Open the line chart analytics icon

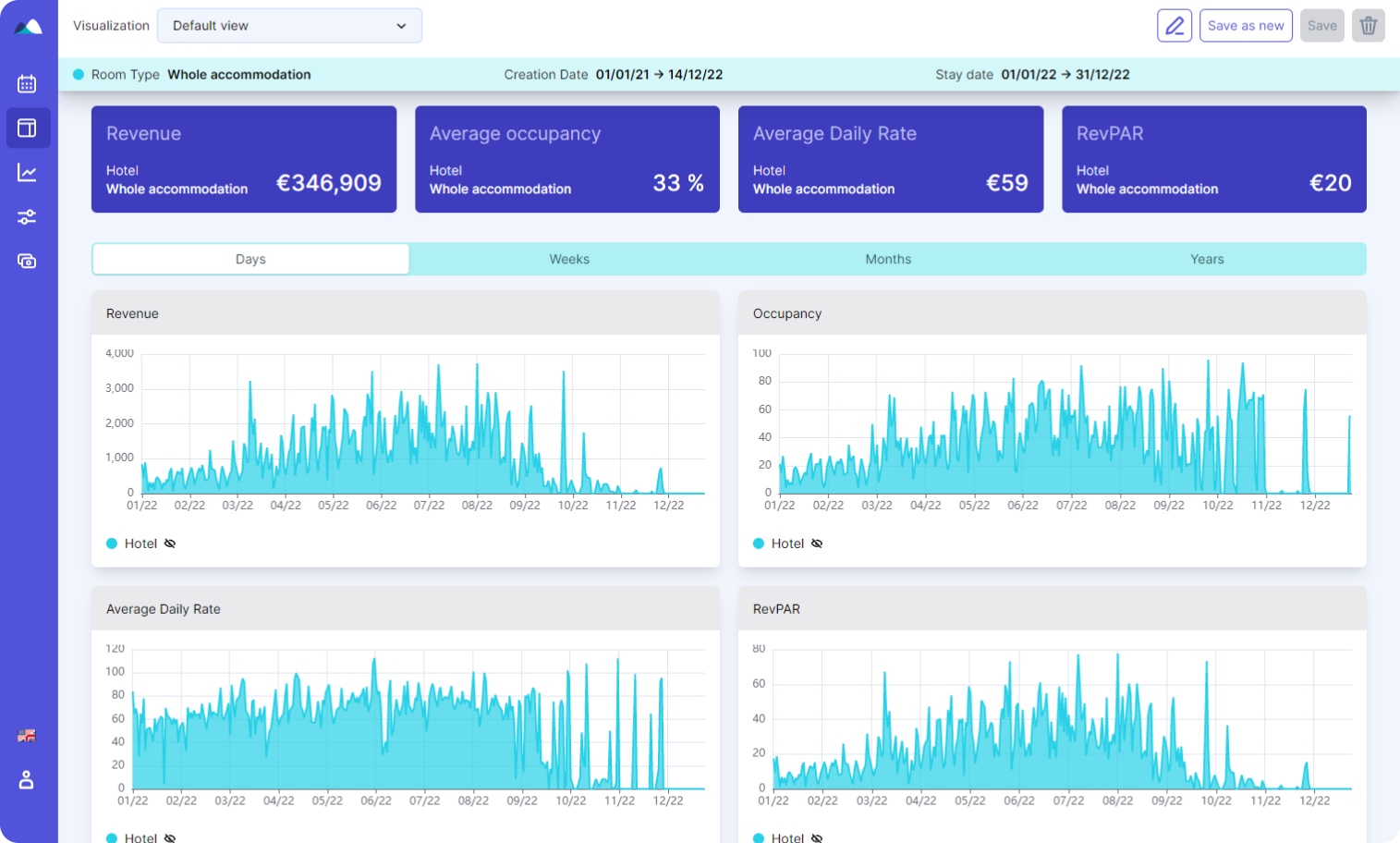click(27, 173)
